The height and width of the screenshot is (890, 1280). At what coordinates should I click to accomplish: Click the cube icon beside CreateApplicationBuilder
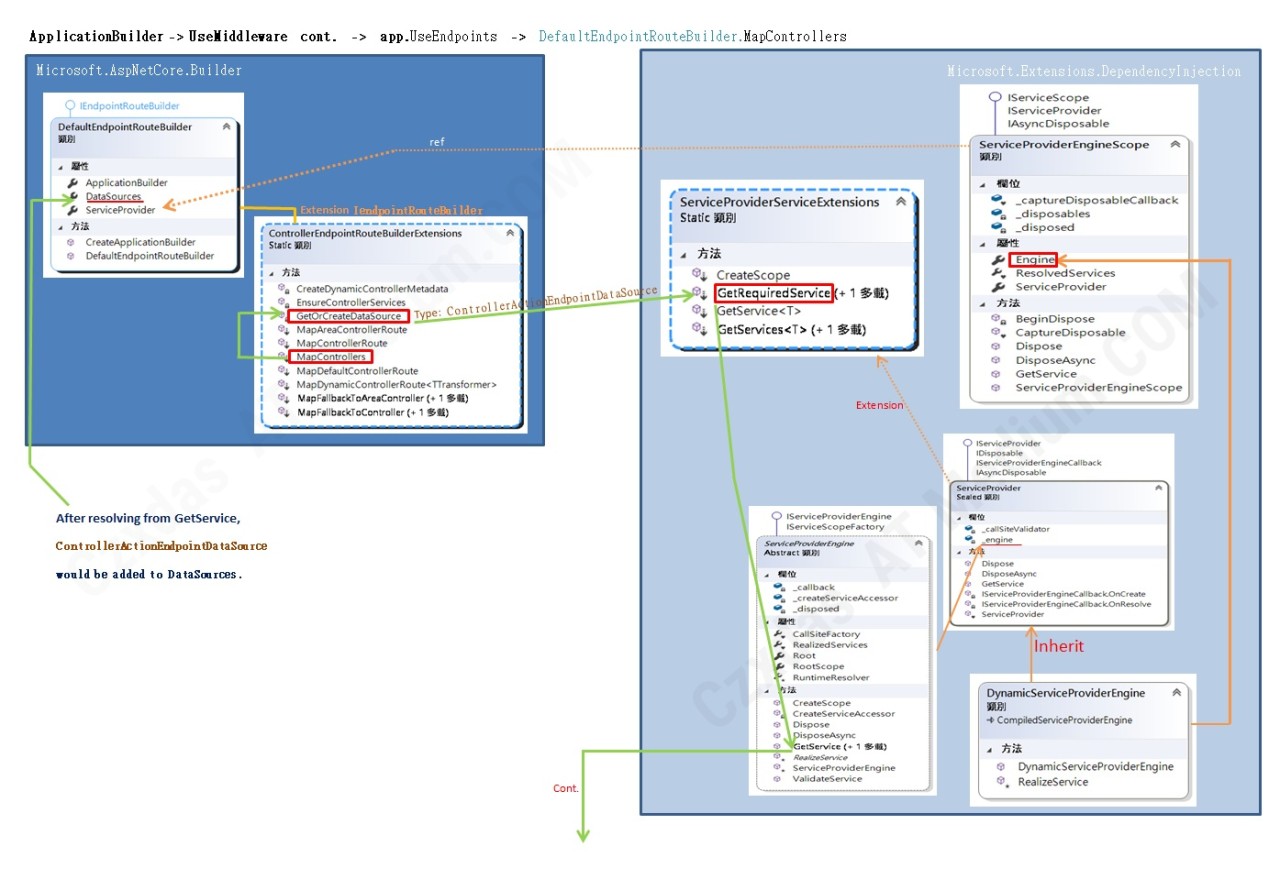[x=71, y=242]
